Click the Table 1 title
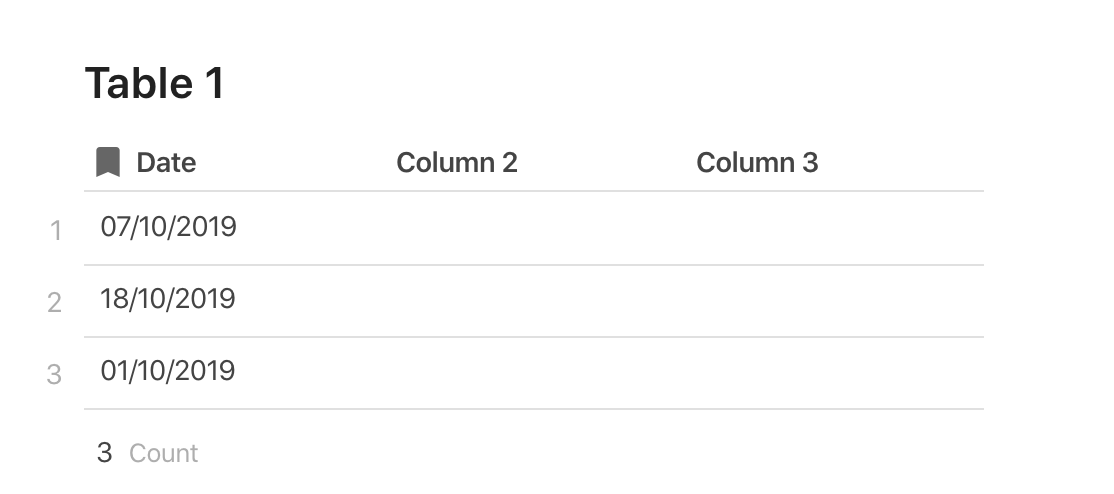The width and height of the screenshot is (1114, 494). point(155,83)
